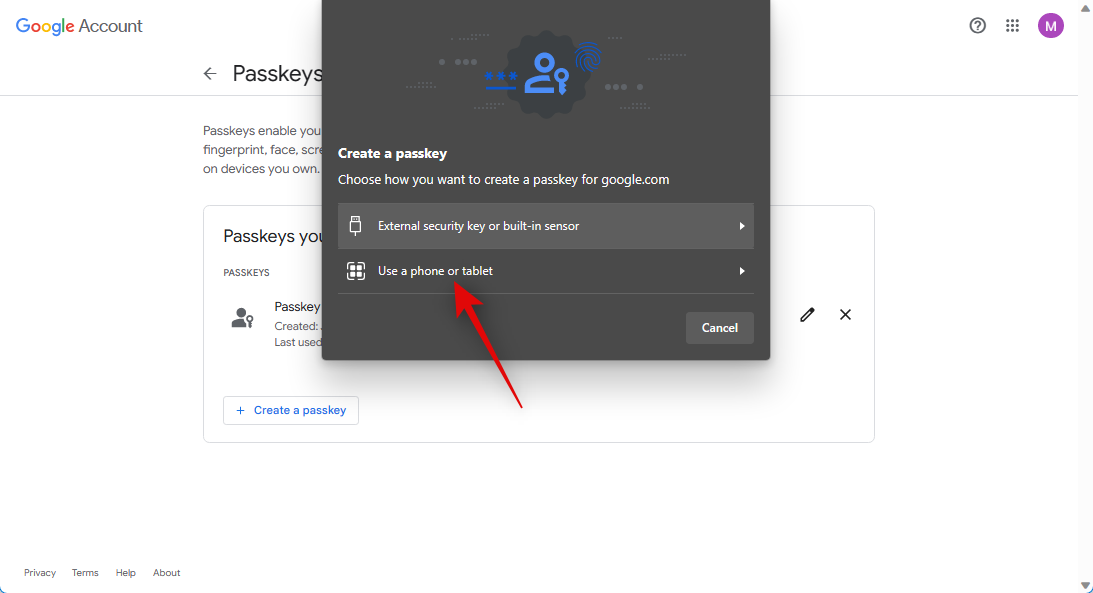Open the purple M profile avatar
The width and height of the screenshot is (1093, 593).
point(1050,26)
